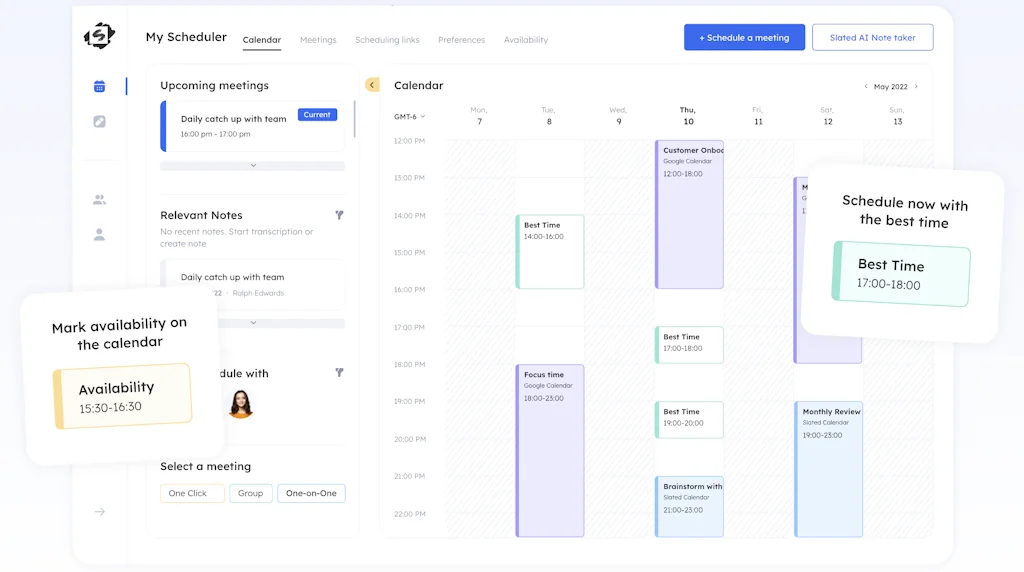This screenshot has height=572, width=1024.
Task: Open the calendar icon in sidebar
Action: pos(99,87)
